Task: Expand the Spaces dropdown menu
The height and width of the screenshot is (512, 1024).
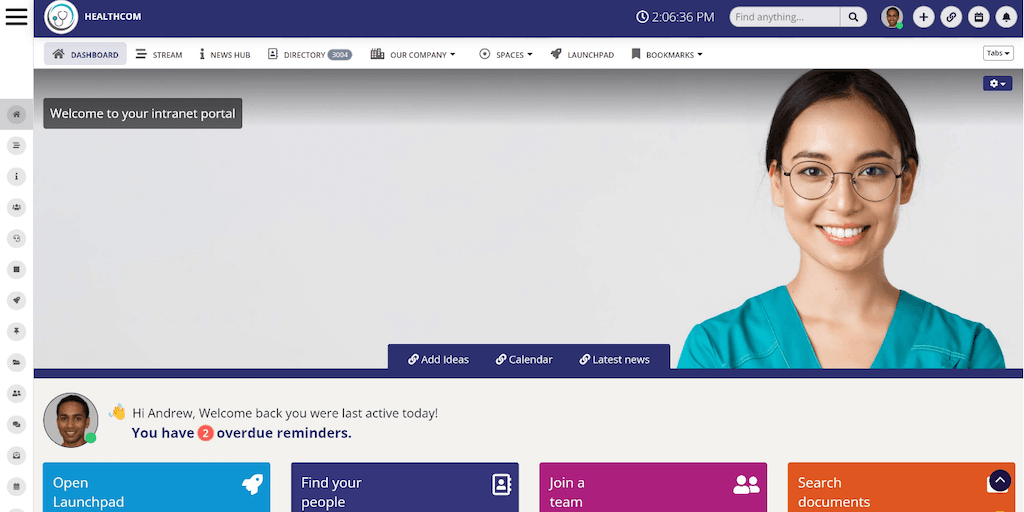Action: [506, 54]
